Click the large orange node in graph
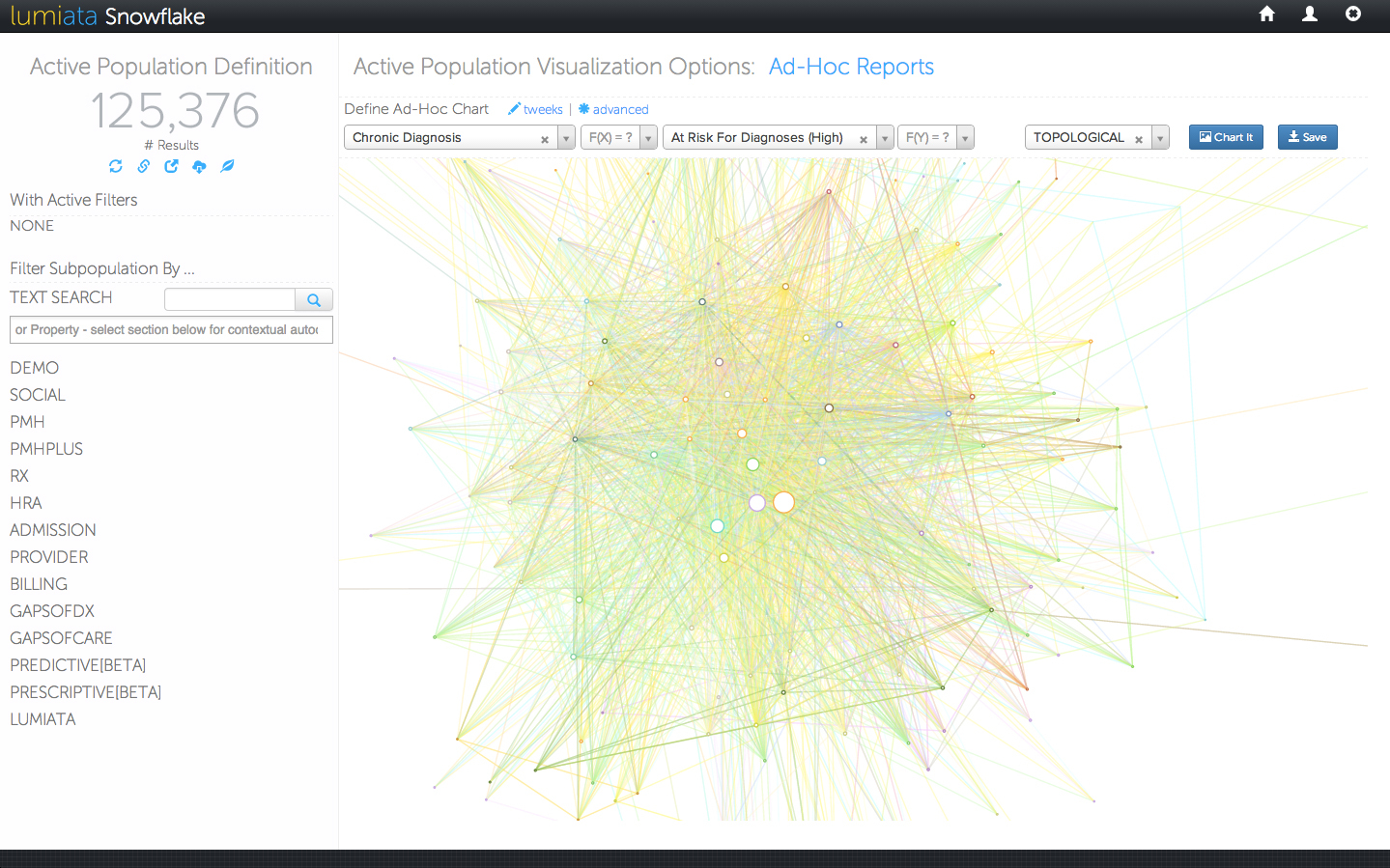Screen dimensions: 1390x868 click(784, 502)
